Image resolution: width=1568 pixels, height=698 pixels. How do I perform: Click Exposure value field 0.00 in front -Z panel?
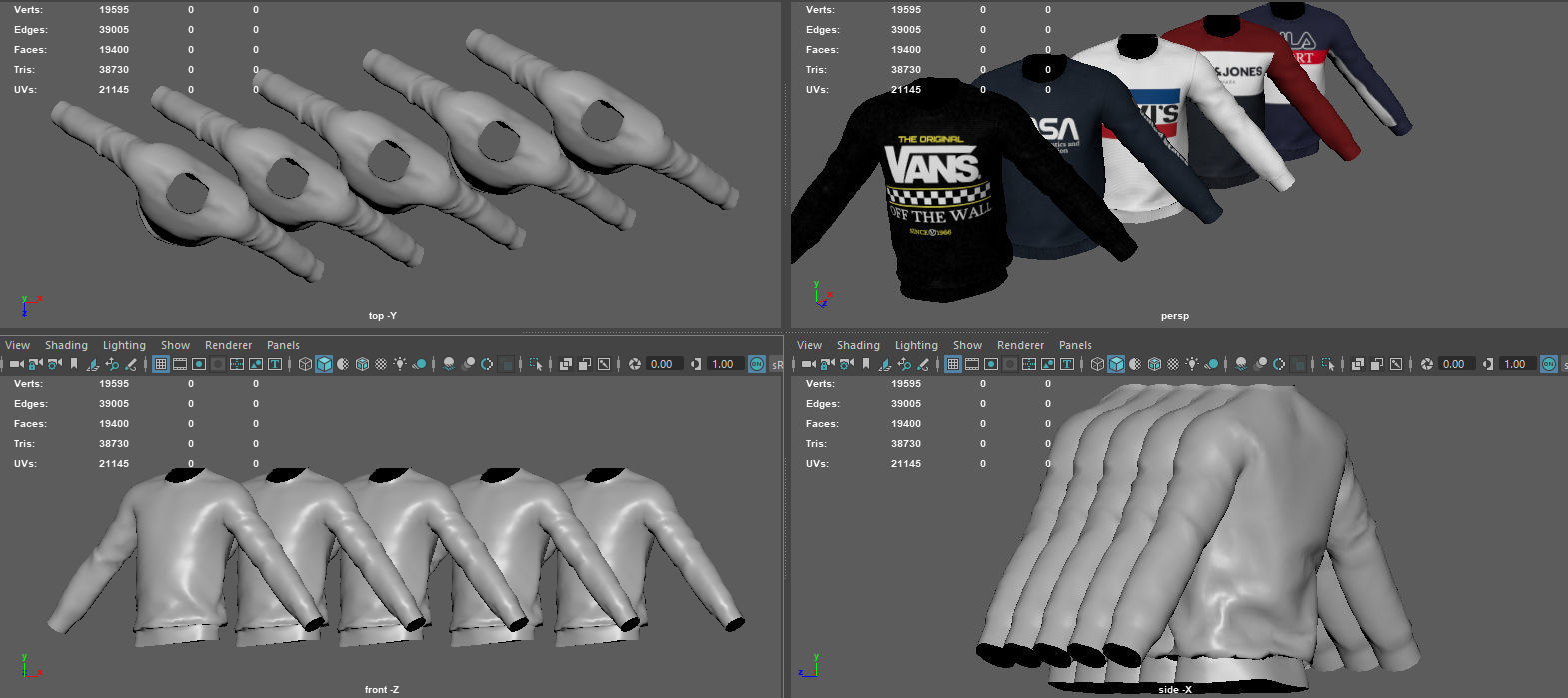[664, 364]
